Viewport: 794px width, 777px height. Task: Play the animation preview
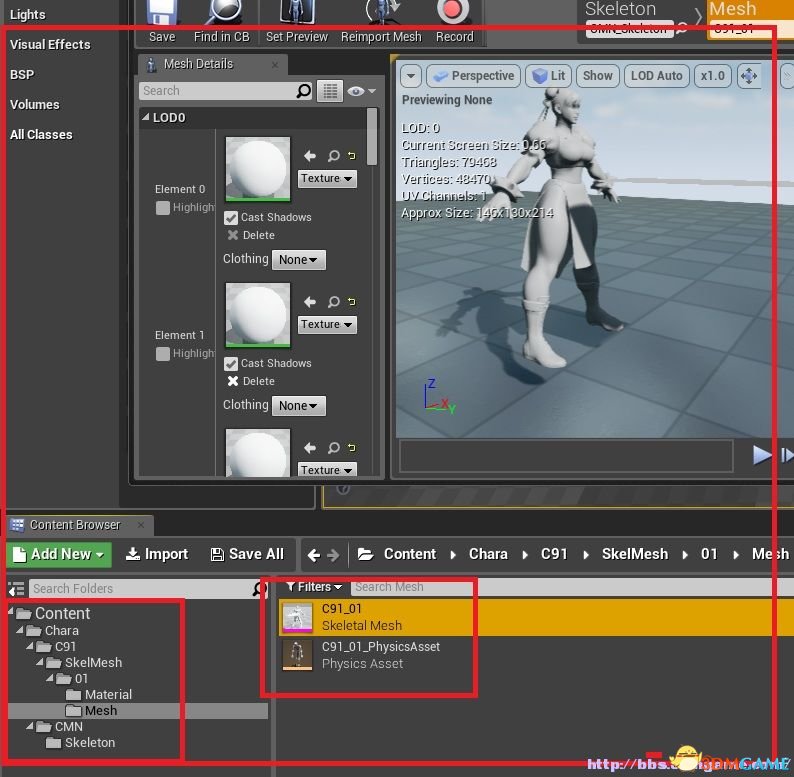click(762, 455)
